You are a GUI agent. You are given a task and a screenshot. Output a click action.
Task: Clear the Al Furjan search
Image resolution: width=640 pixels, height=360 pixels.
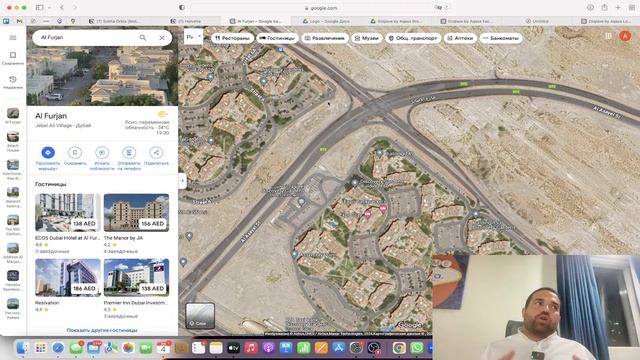(162, 38)
